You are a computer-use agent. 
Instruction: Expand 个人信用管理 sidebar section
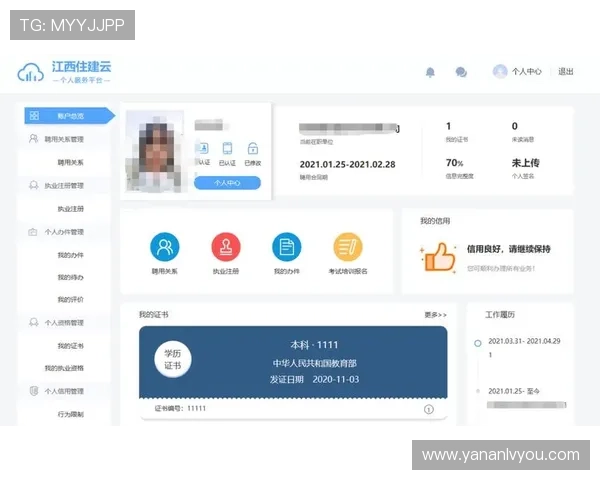coord(64,391)
